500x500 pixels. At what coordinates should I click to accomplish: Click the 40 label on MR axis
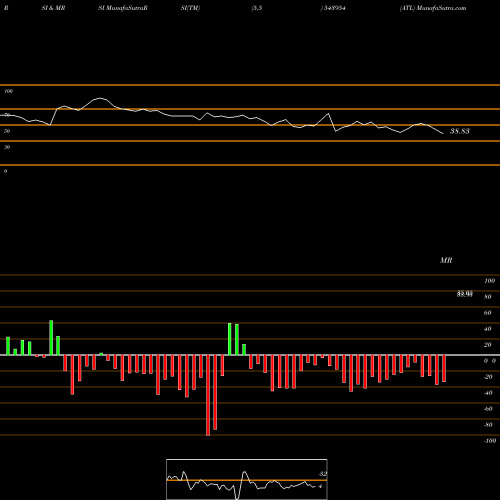point(488,329)
